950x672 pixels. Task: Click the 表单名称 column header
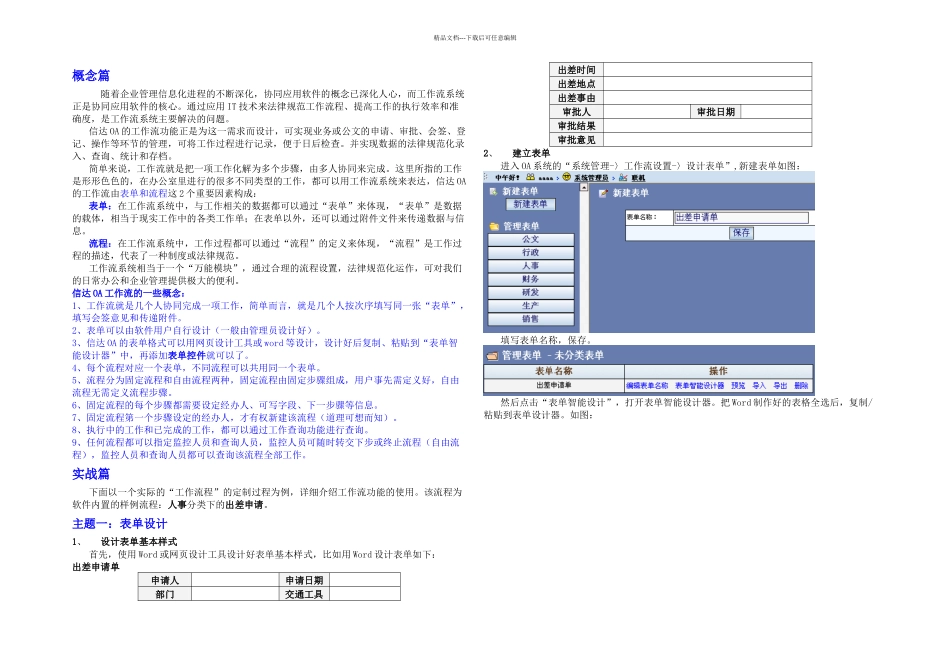point(554,371)
